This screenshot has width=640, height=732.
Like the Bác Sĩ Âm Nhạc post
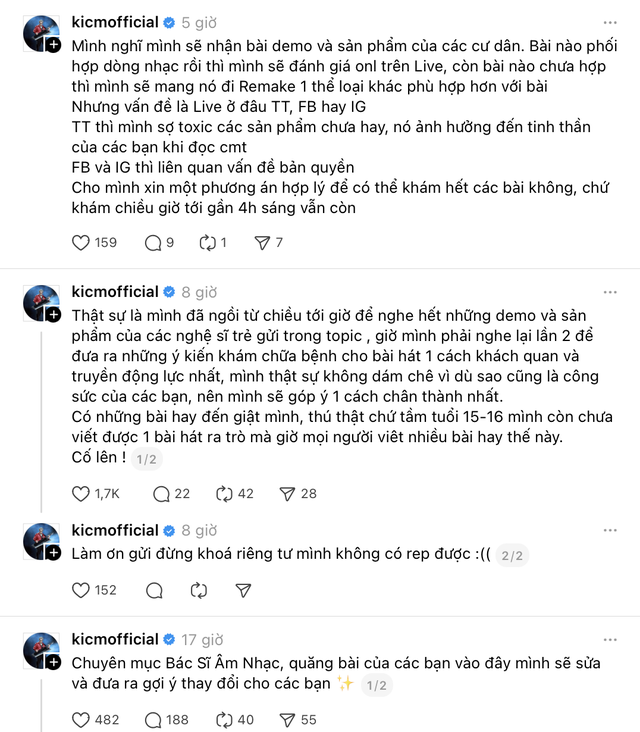click(83, 719)
